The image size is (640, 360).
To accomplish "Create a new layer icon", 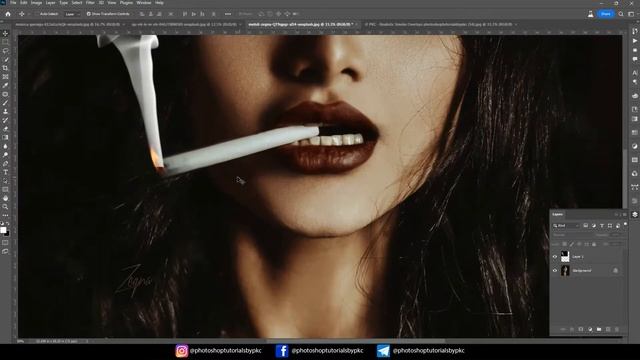I will point(608,329).
